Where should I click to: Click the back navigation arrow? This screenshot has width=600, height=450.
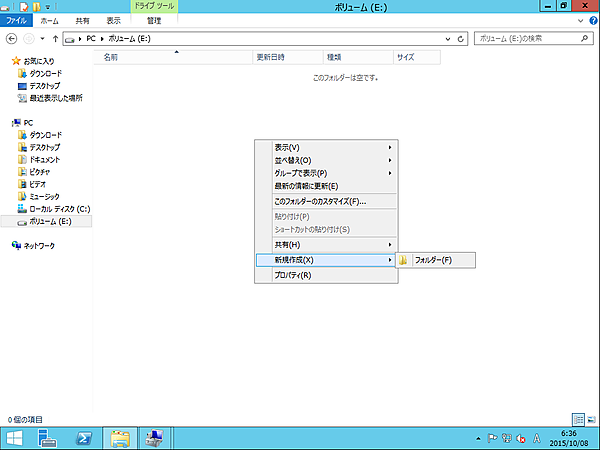[11, 39]
